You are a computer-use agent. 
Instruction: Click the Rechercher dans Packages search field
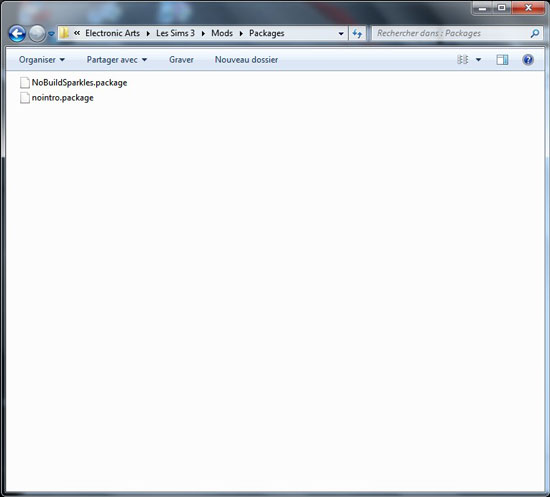tap(451, 33)
